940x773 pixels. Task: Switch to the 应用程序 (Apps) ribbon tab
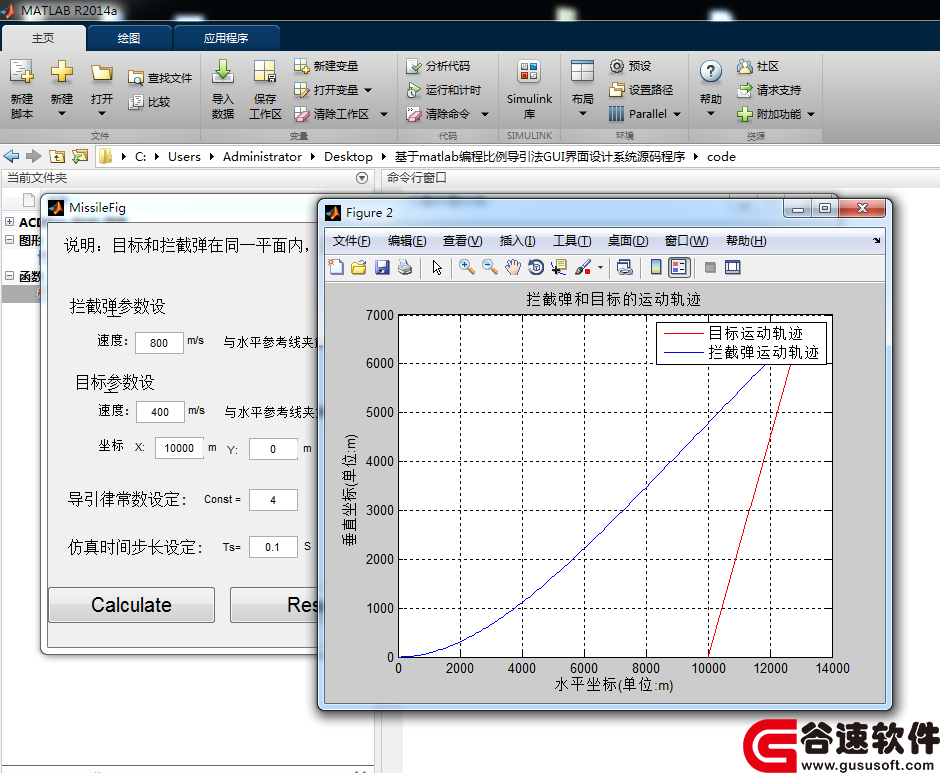[x=226, y=38]
